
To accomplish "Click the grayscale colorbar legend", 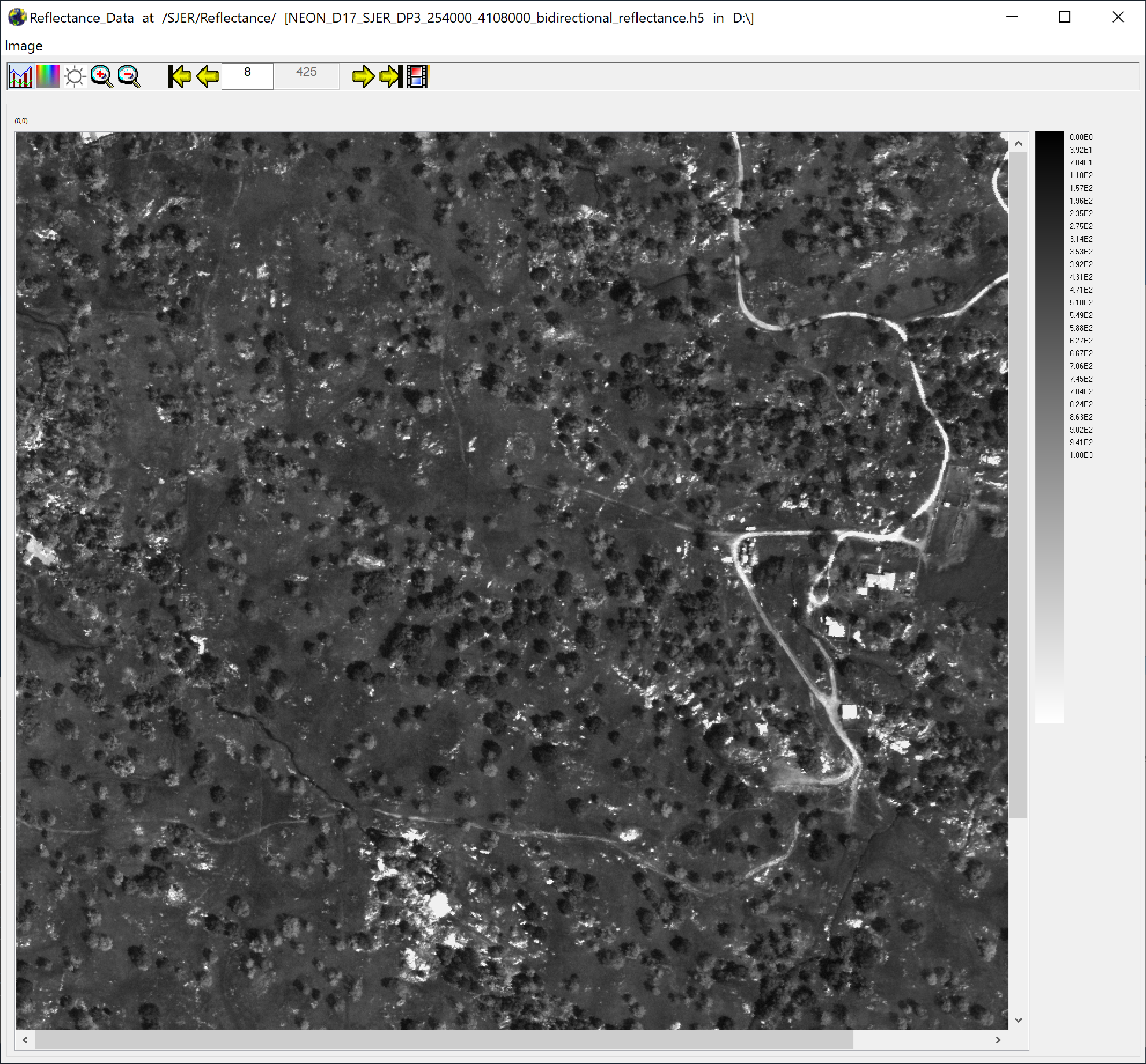I will point(1049,427).
